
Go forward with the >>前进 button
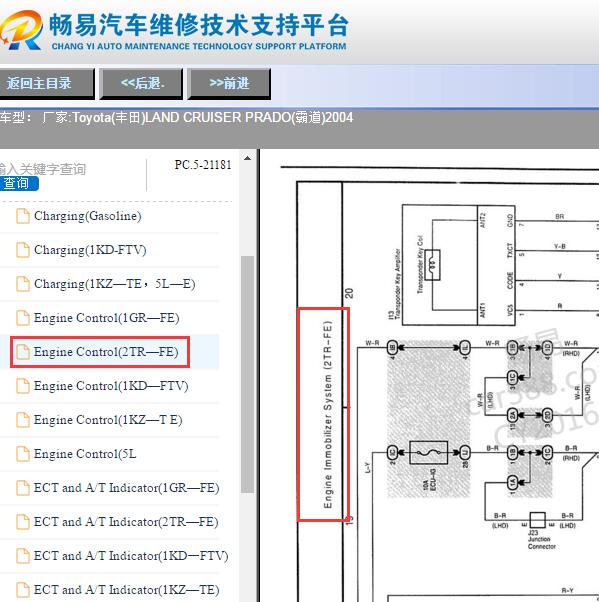click(x=229, y=84)
